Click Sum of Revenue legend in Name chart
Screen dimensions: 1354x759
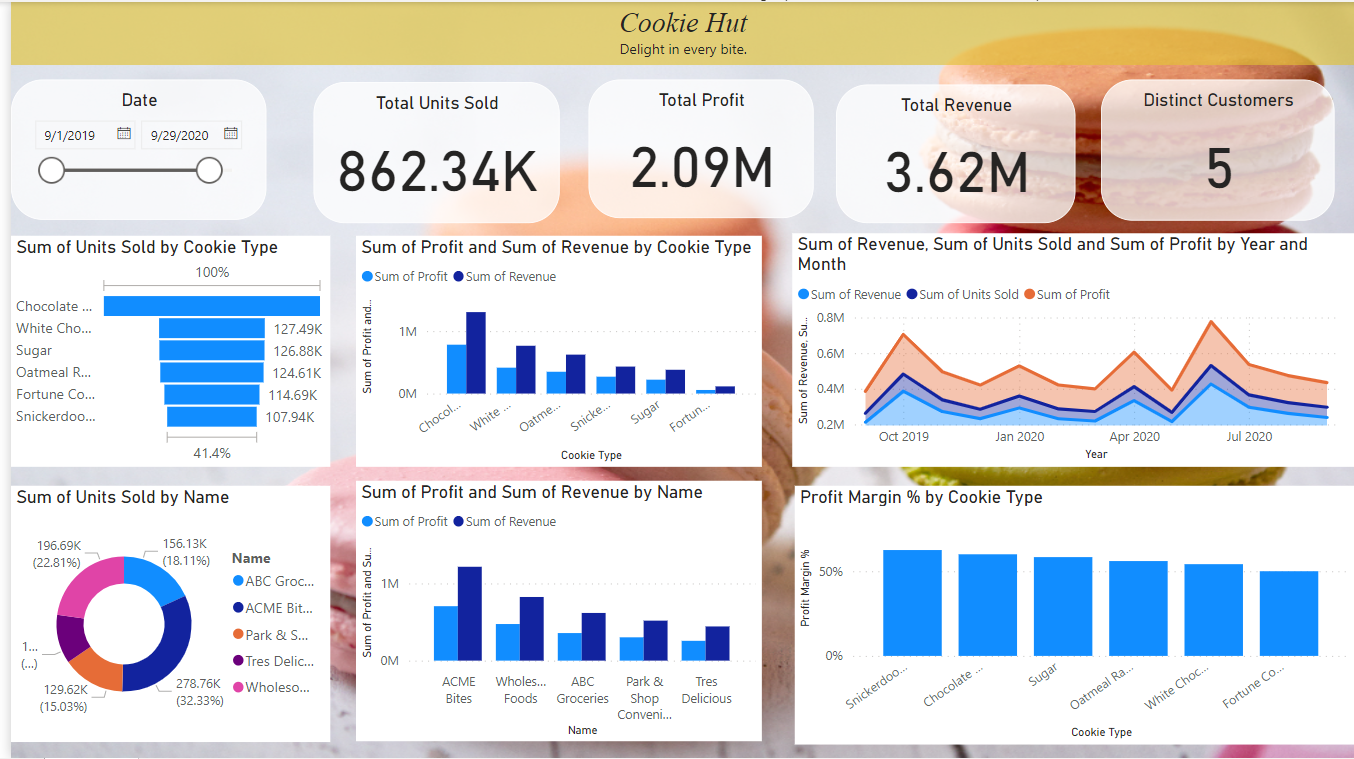pos(504,521)
